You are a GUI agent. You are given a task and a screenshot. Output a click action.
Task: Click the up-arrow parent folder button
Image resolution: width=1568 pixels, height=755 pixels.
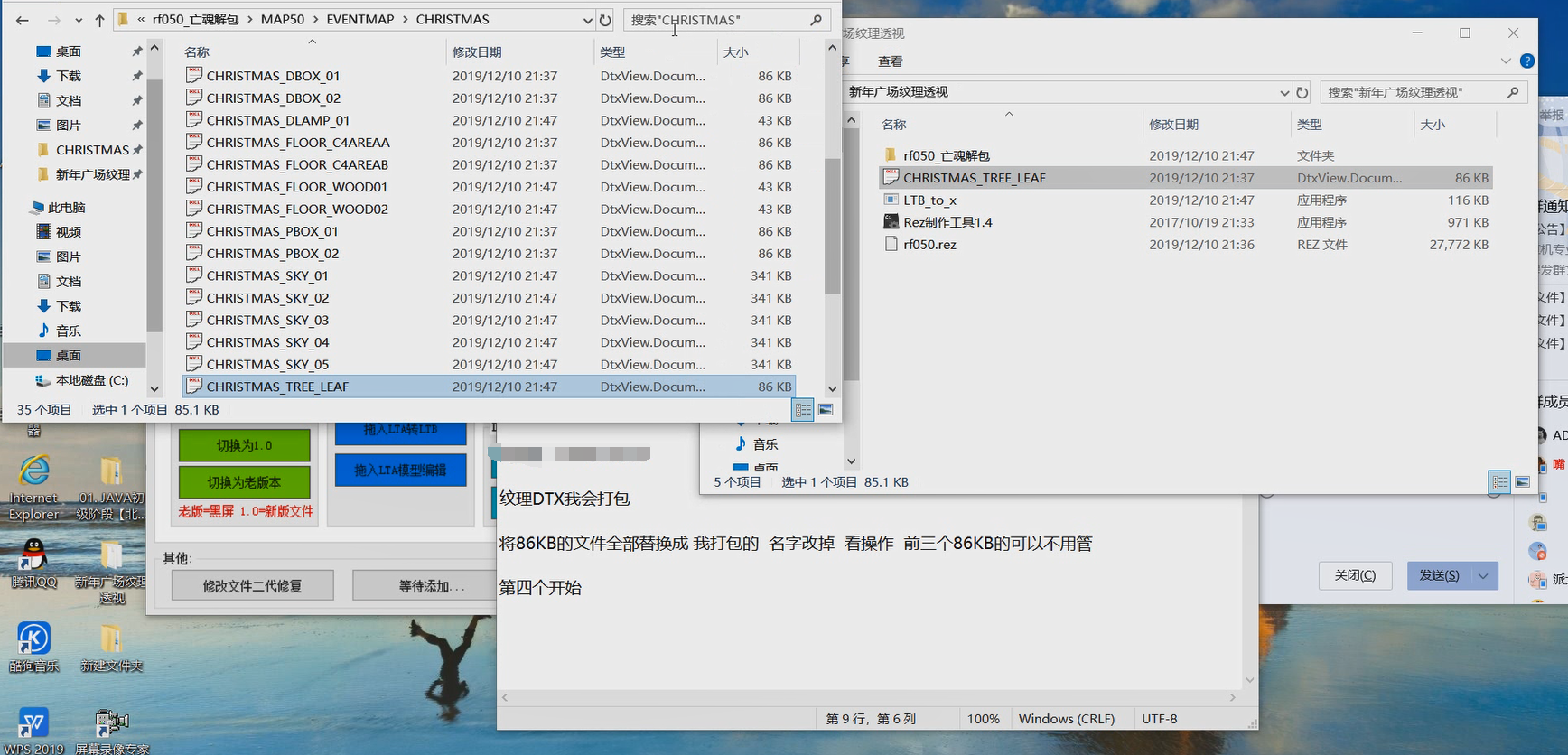tap(99, 20)
